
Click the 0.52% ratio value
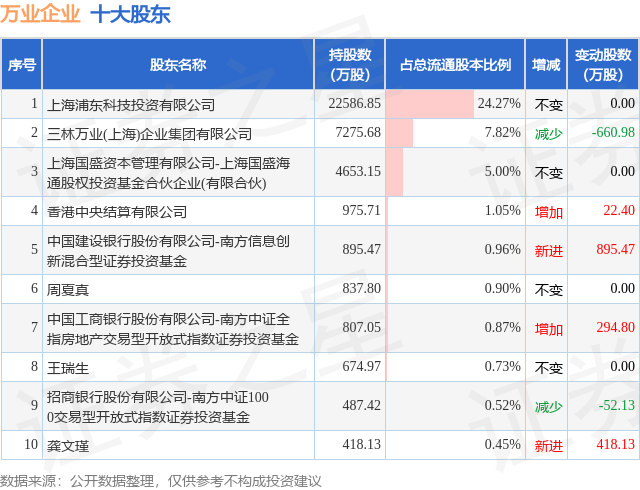point(502,405)
